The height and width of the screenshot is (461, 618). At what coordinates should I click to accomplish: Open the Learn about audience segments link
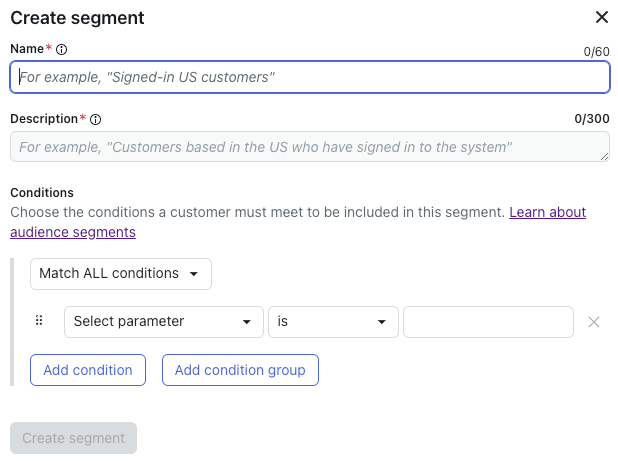pyautogui.click(x=298, y=222)
